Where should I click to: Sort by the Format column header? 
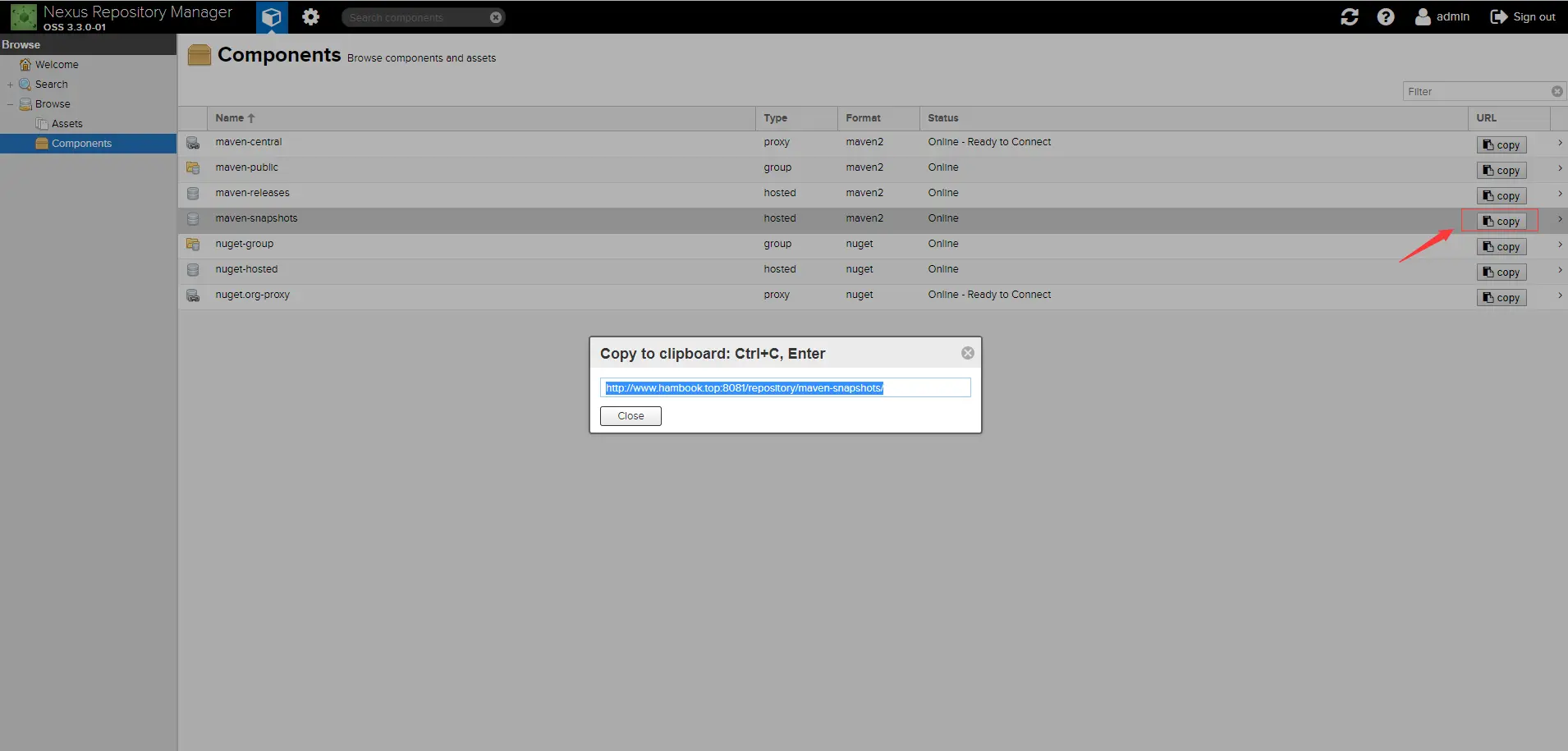878,118
